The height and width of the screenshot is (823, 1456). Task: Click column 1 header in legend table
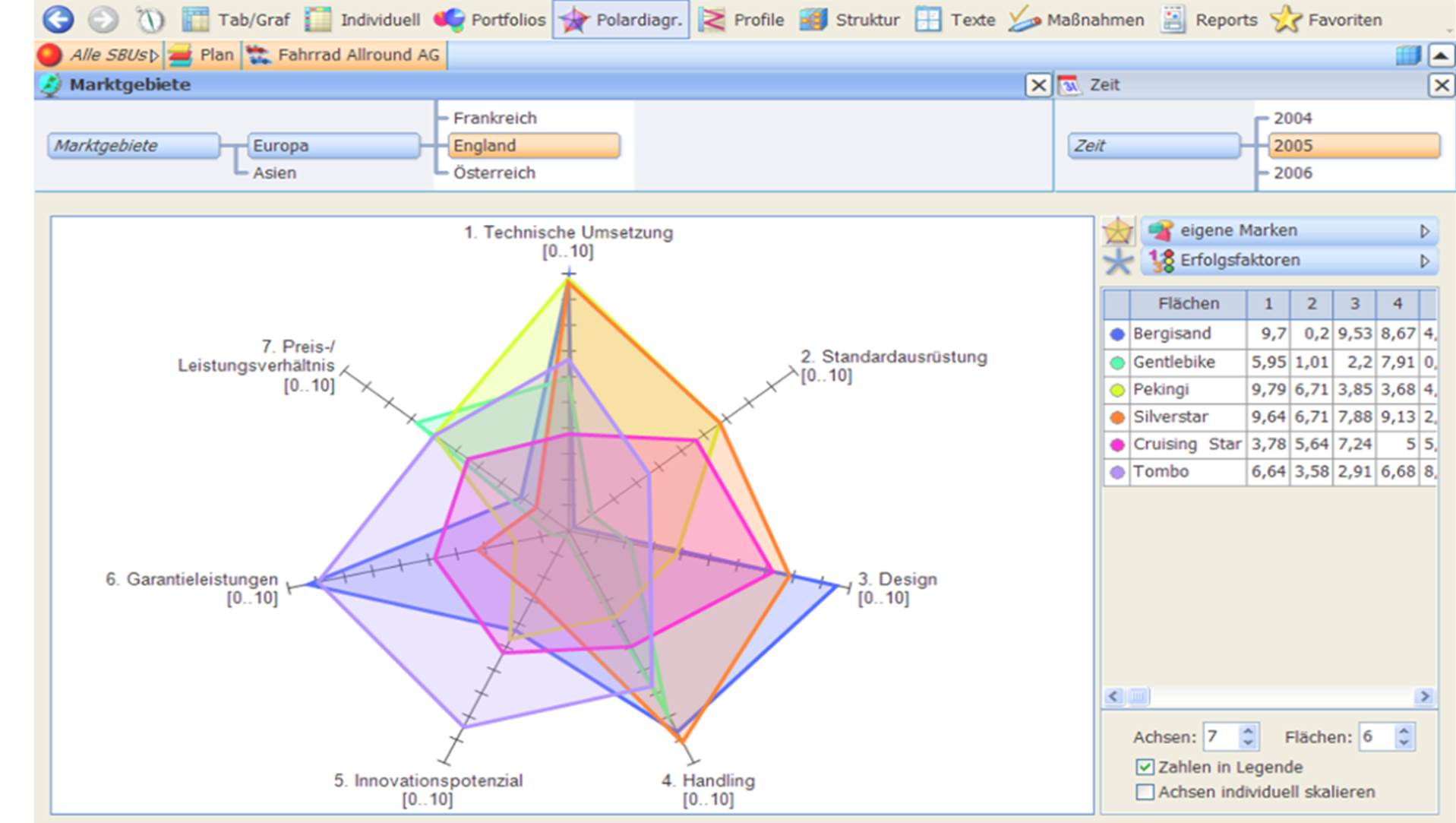pos(1268,304)
